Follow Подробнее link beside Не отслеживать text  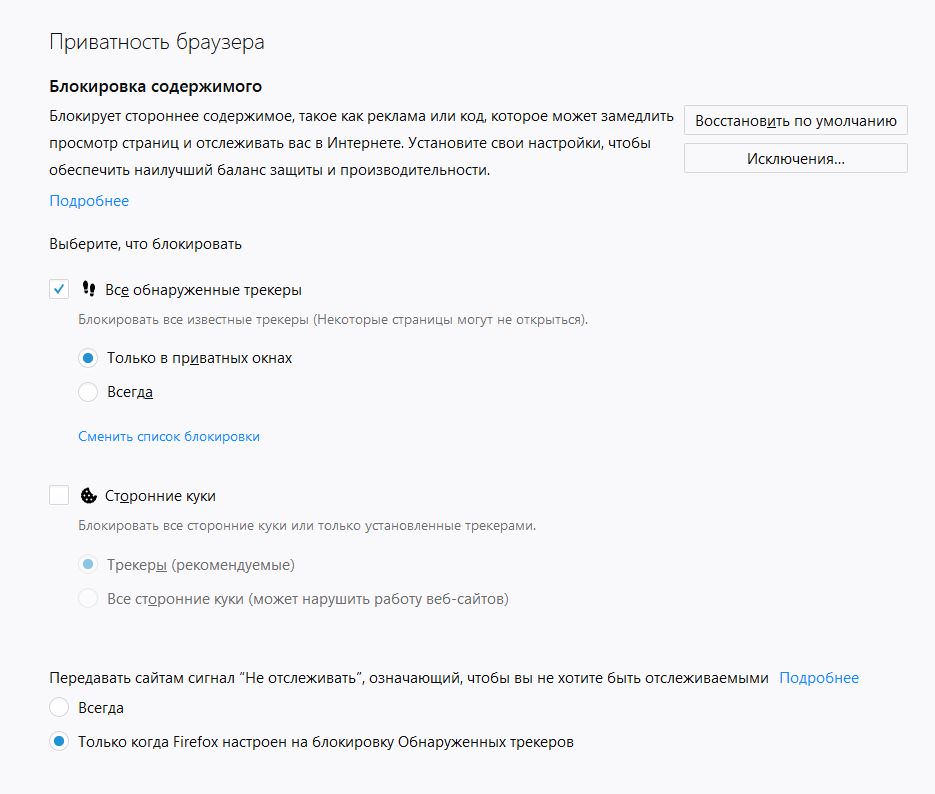click(x=818, y=678)
